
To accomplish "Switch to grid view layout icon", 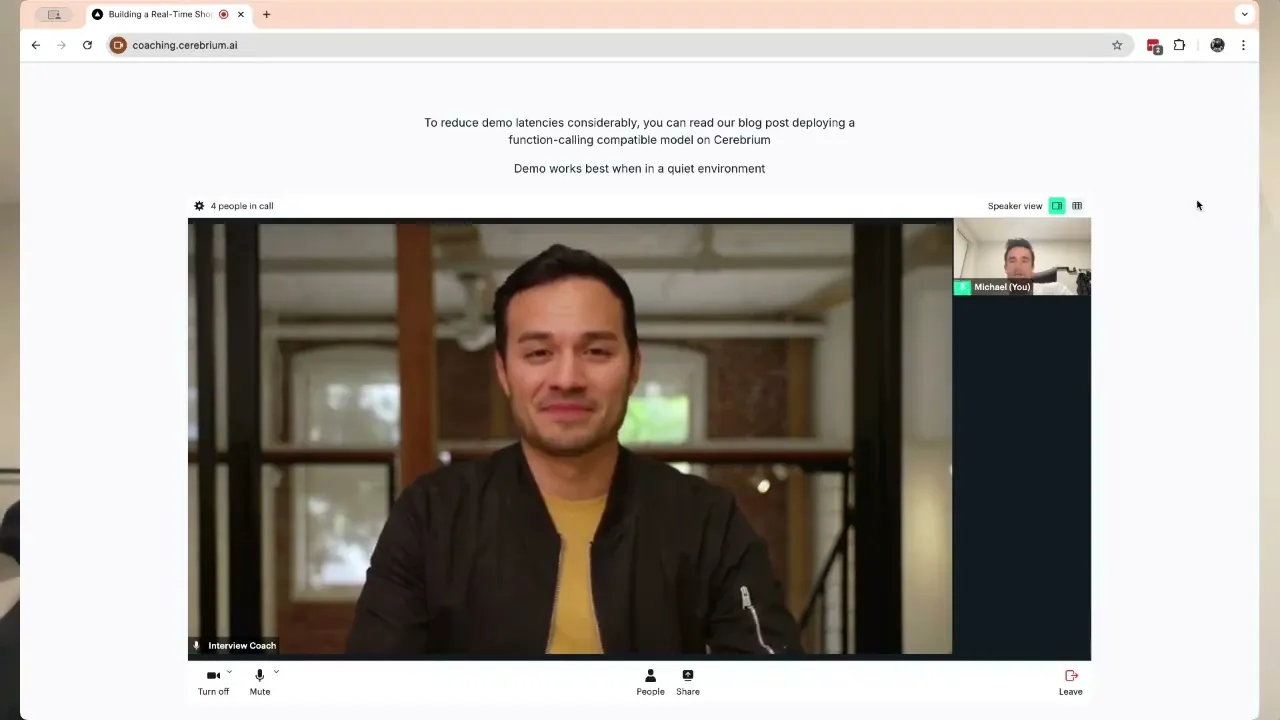I will point(1077,206).
